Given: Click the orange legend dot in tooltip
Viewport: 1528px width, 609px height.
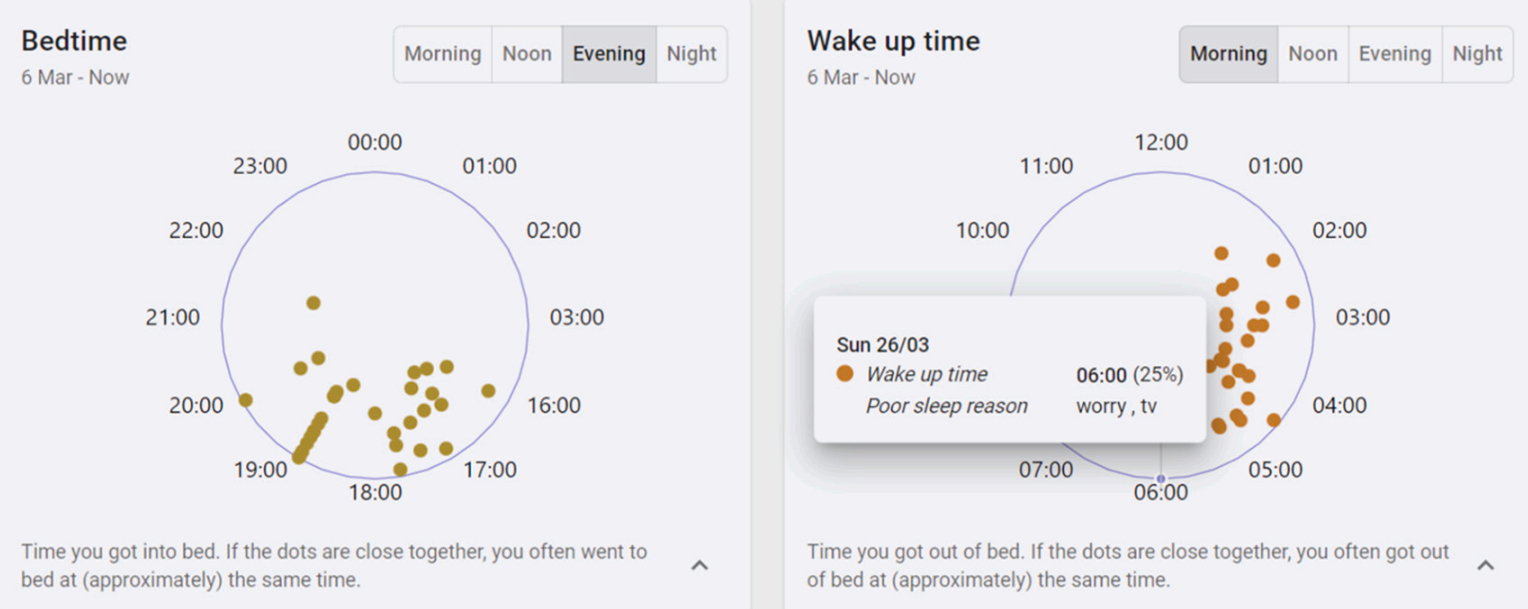Looking at the screenshot, I should 845,374.
